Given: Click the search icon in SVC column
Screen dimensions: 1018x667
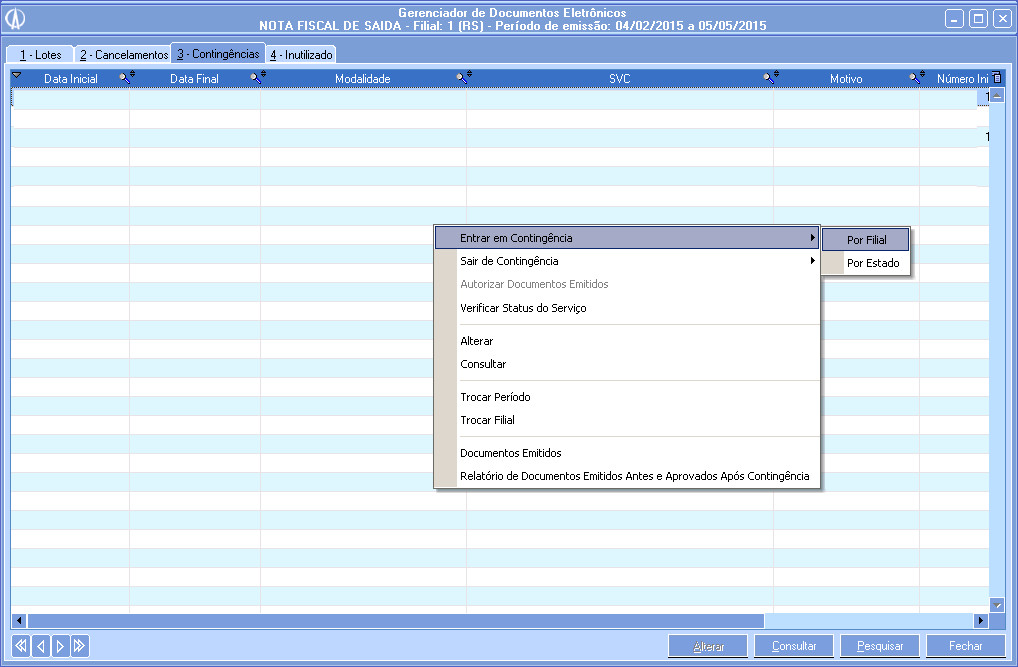Looking at the screenshot, I should (x=769, y=78).
